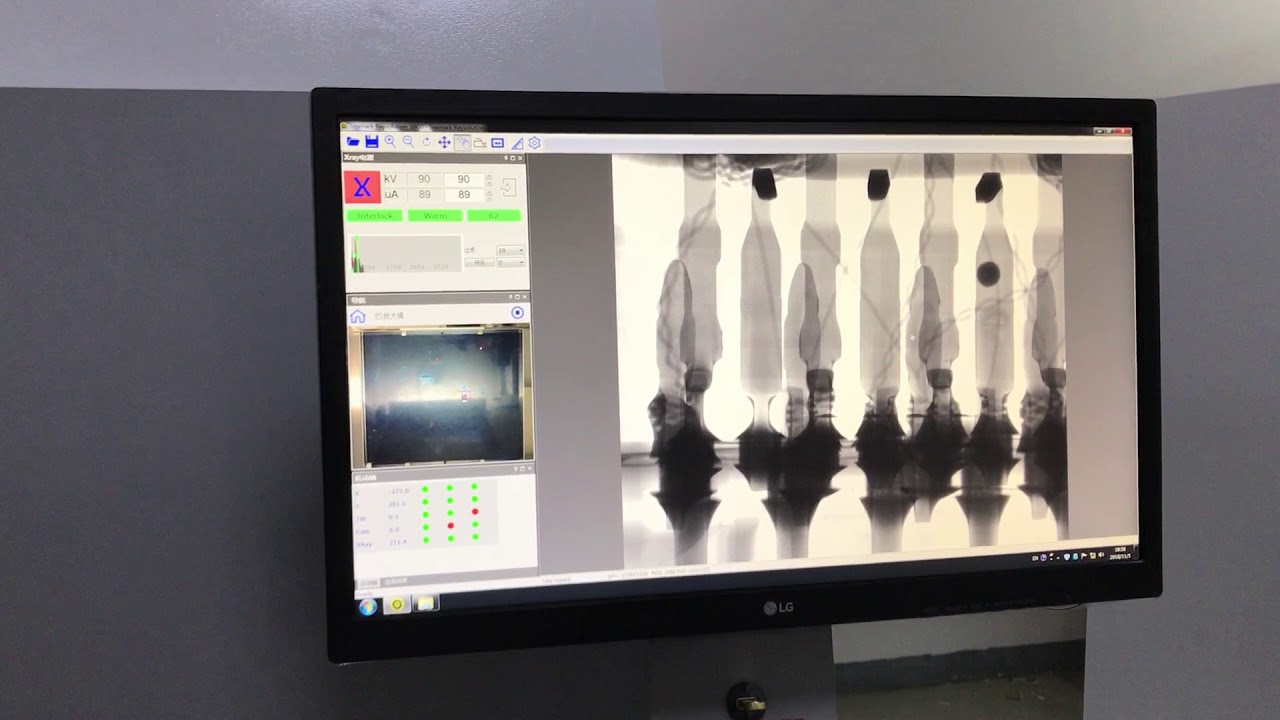Decrease uA with the down stepper arrow
Screen dimensions: 1280x720
(x=489, y=198)
